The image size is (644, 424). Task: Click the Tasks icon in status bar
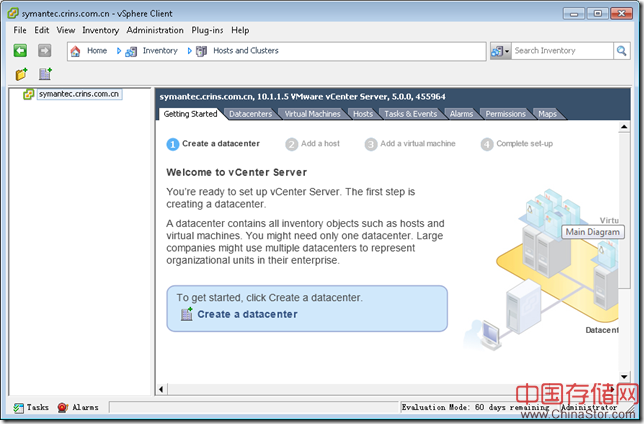coord(18,408)
